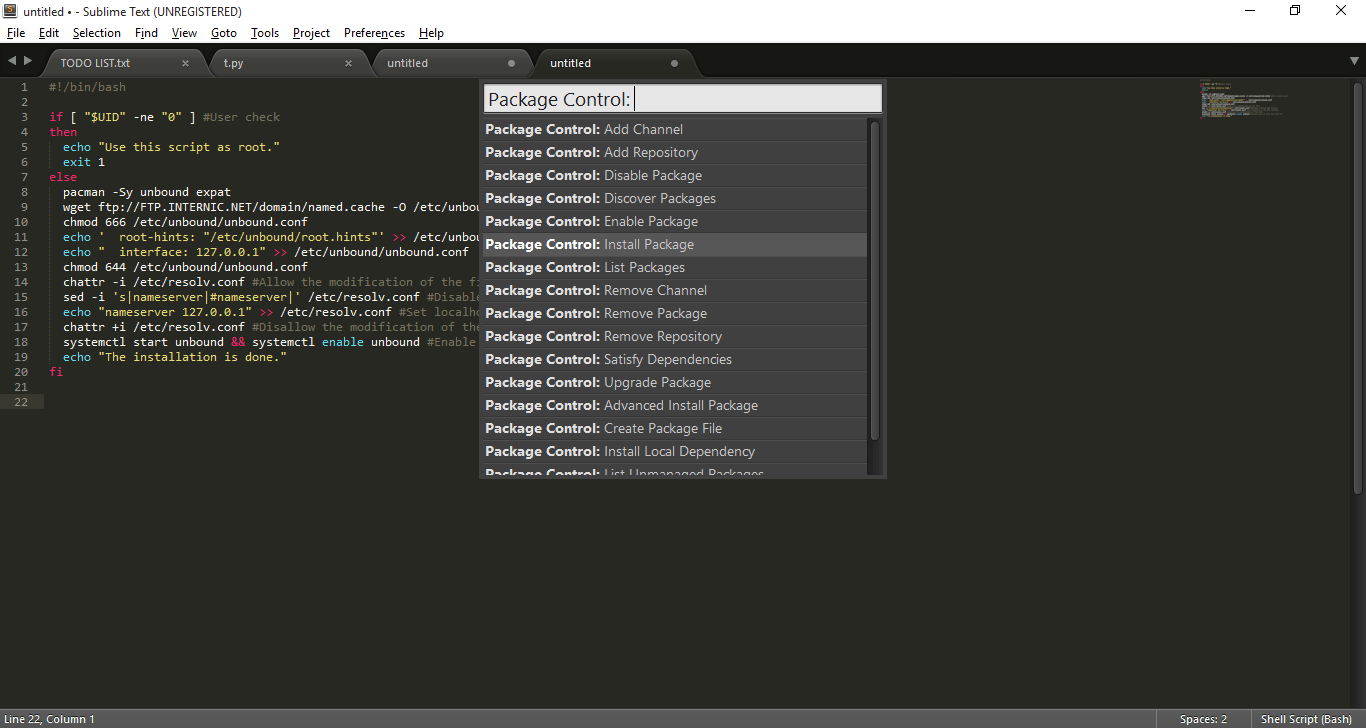Choose Package Control: Add Channel
The height and width of the screenshot is (728, 1366).
coord(675,129)
